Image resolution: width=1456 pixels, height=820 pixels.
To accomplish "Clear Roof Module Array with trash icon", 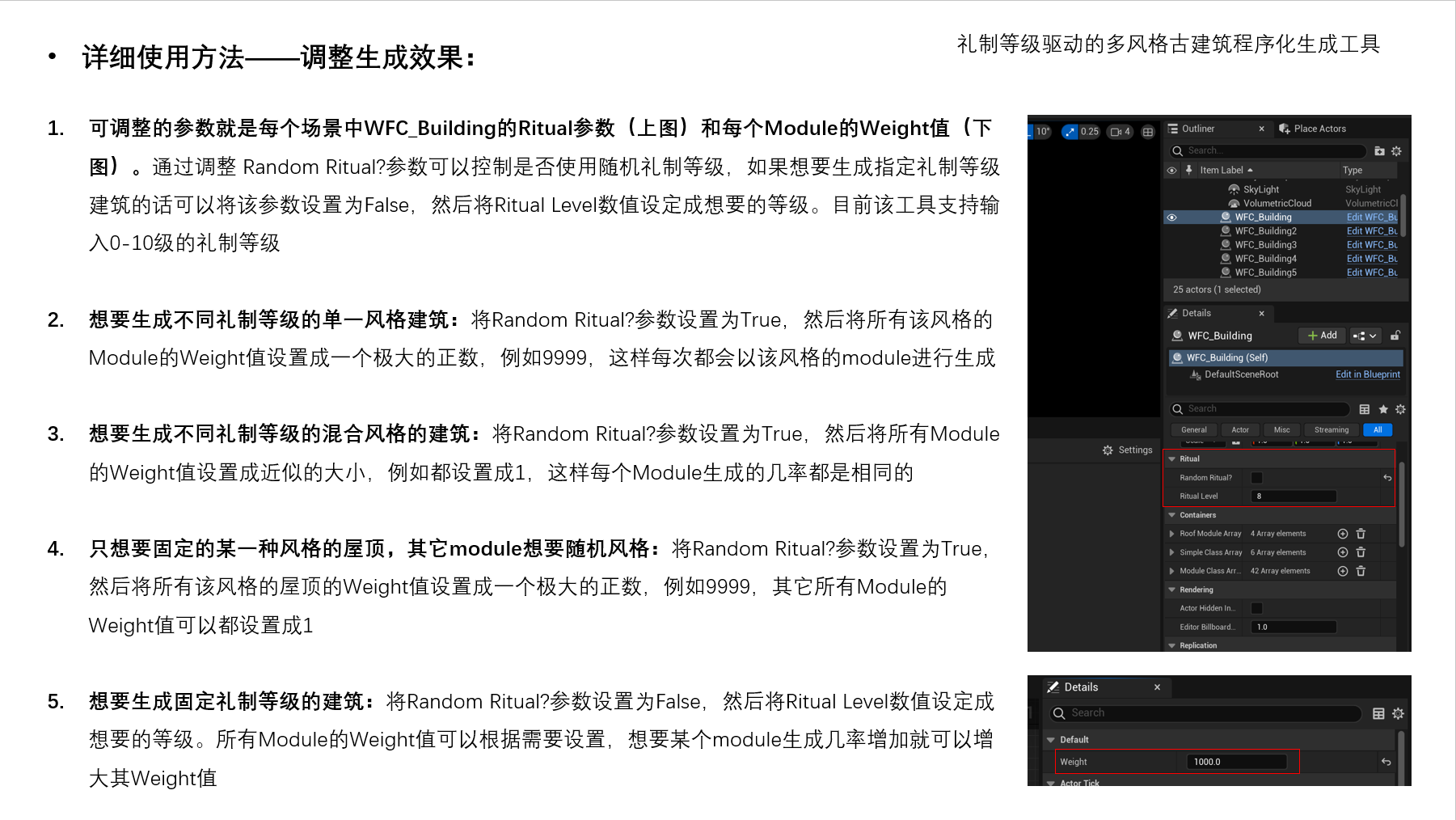I will (x=1361, y=534).
